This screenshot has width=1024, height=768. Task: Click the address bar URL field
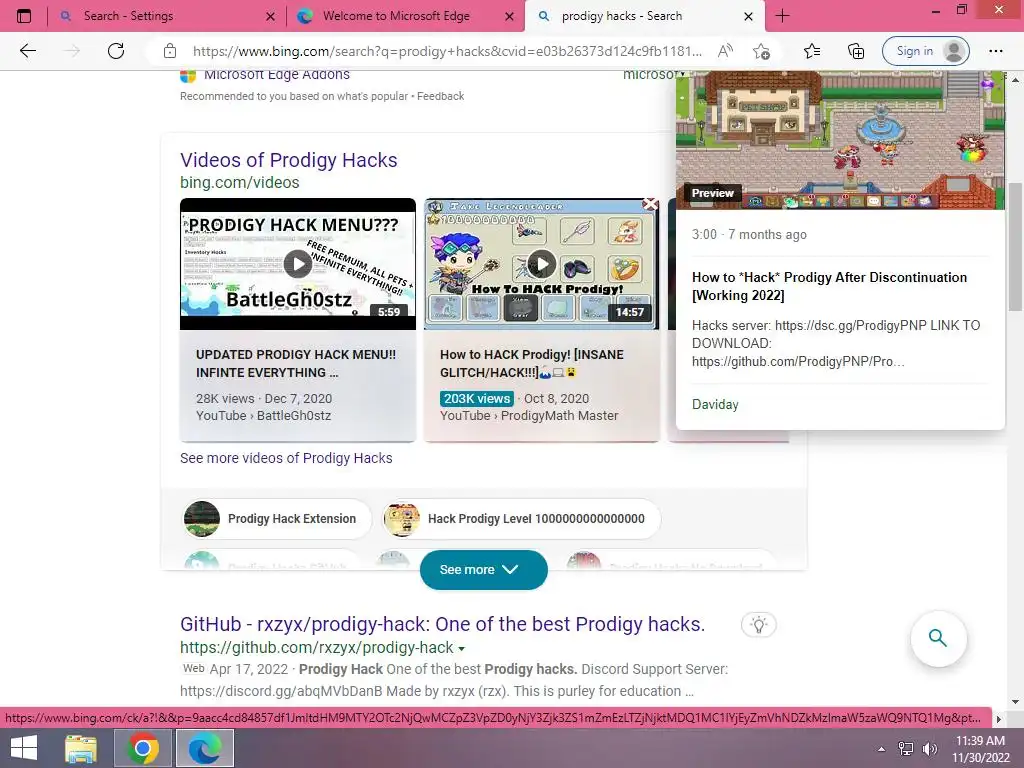tap(447, 51)
